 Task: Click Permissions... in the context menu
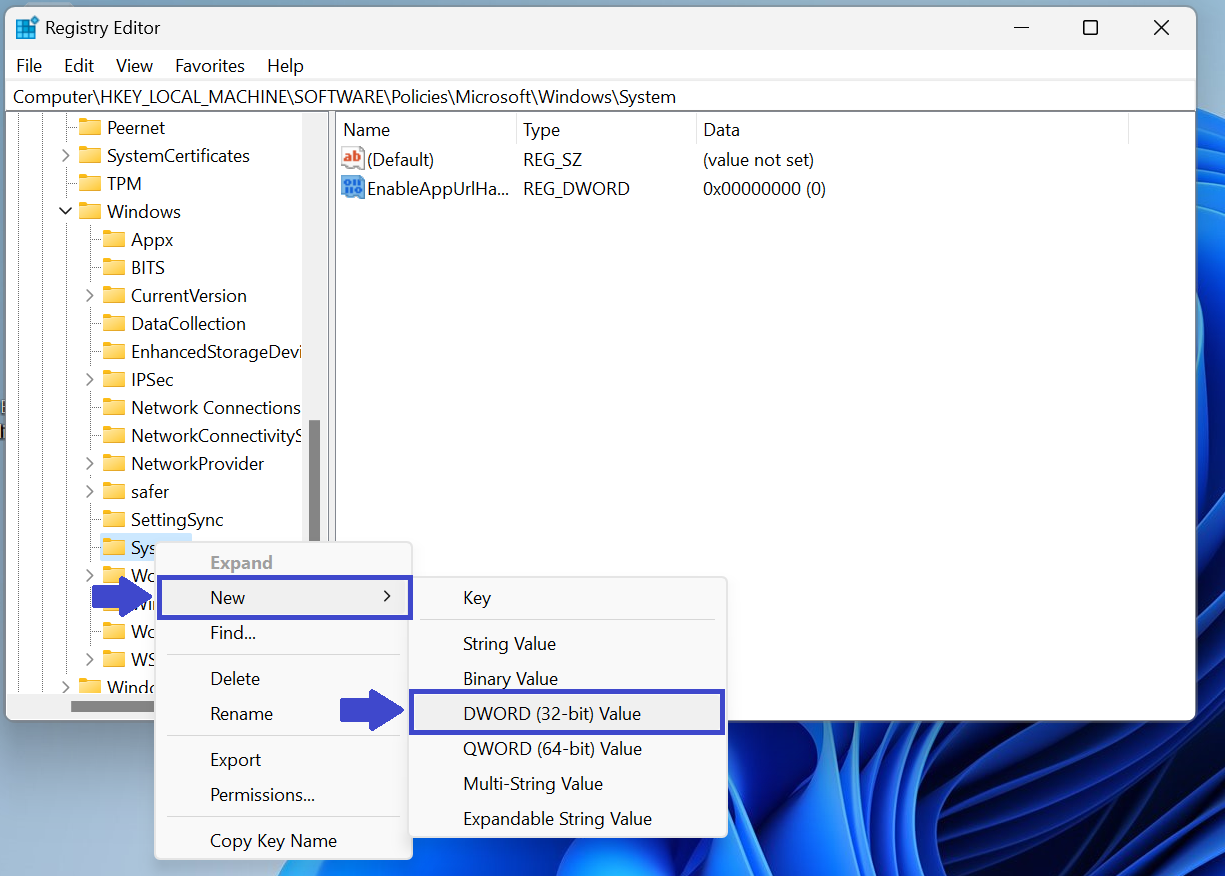pos(262,795)
